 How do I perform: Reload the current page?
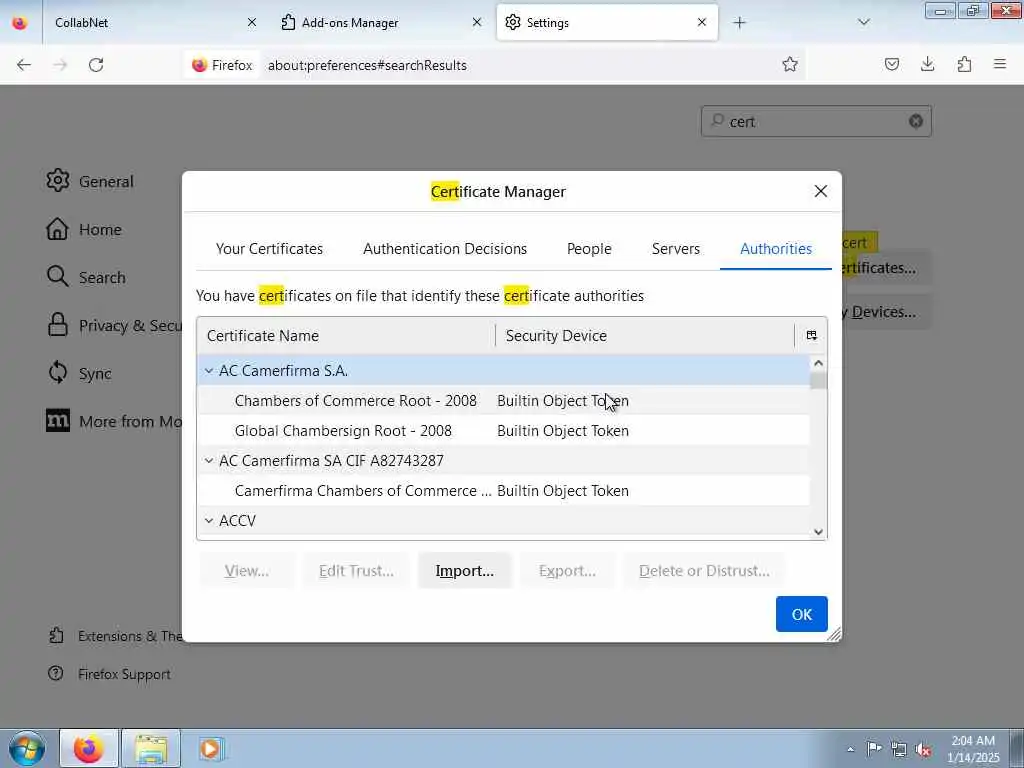click(x=96, y=65)
